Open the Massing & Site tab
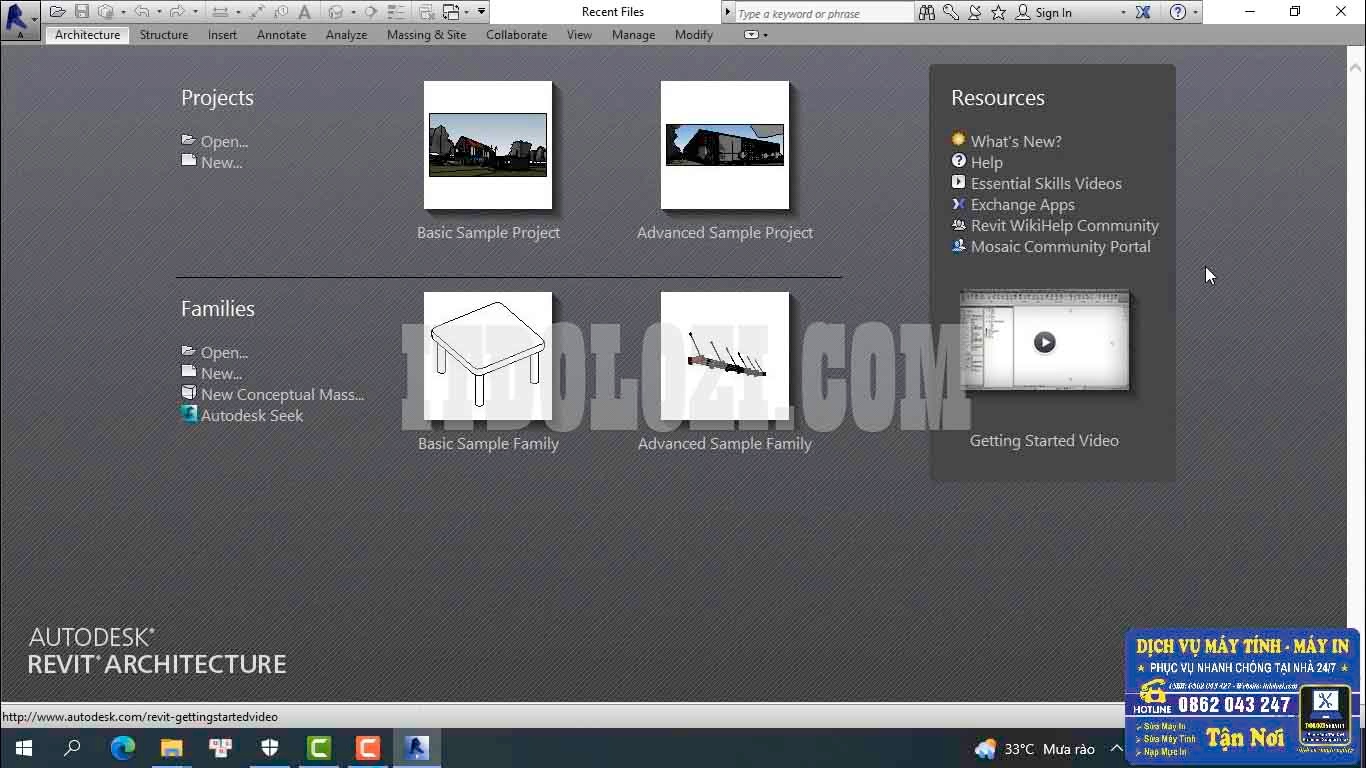The width and height of the screenshot is (1366, 768). pyautogui.click(x=426, y=34)
